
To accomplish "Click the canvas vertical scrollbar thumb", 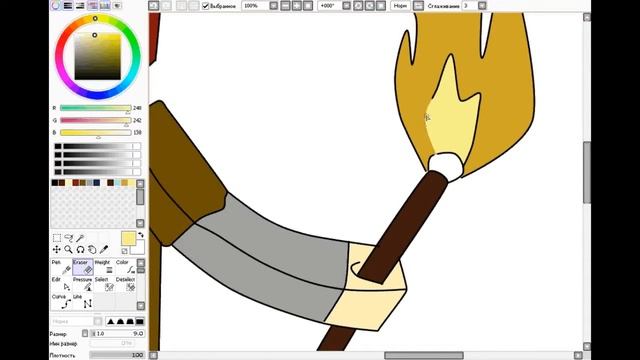I will click(587, 172).
